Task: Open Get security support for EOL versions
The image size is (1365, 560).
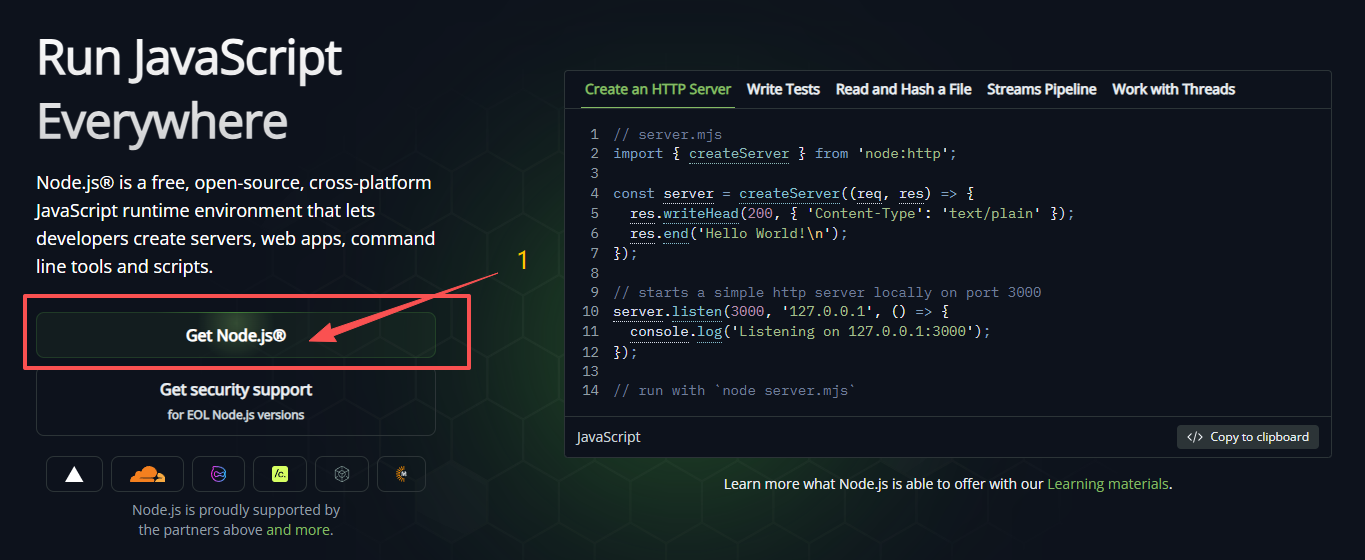Action: (236, 401)
